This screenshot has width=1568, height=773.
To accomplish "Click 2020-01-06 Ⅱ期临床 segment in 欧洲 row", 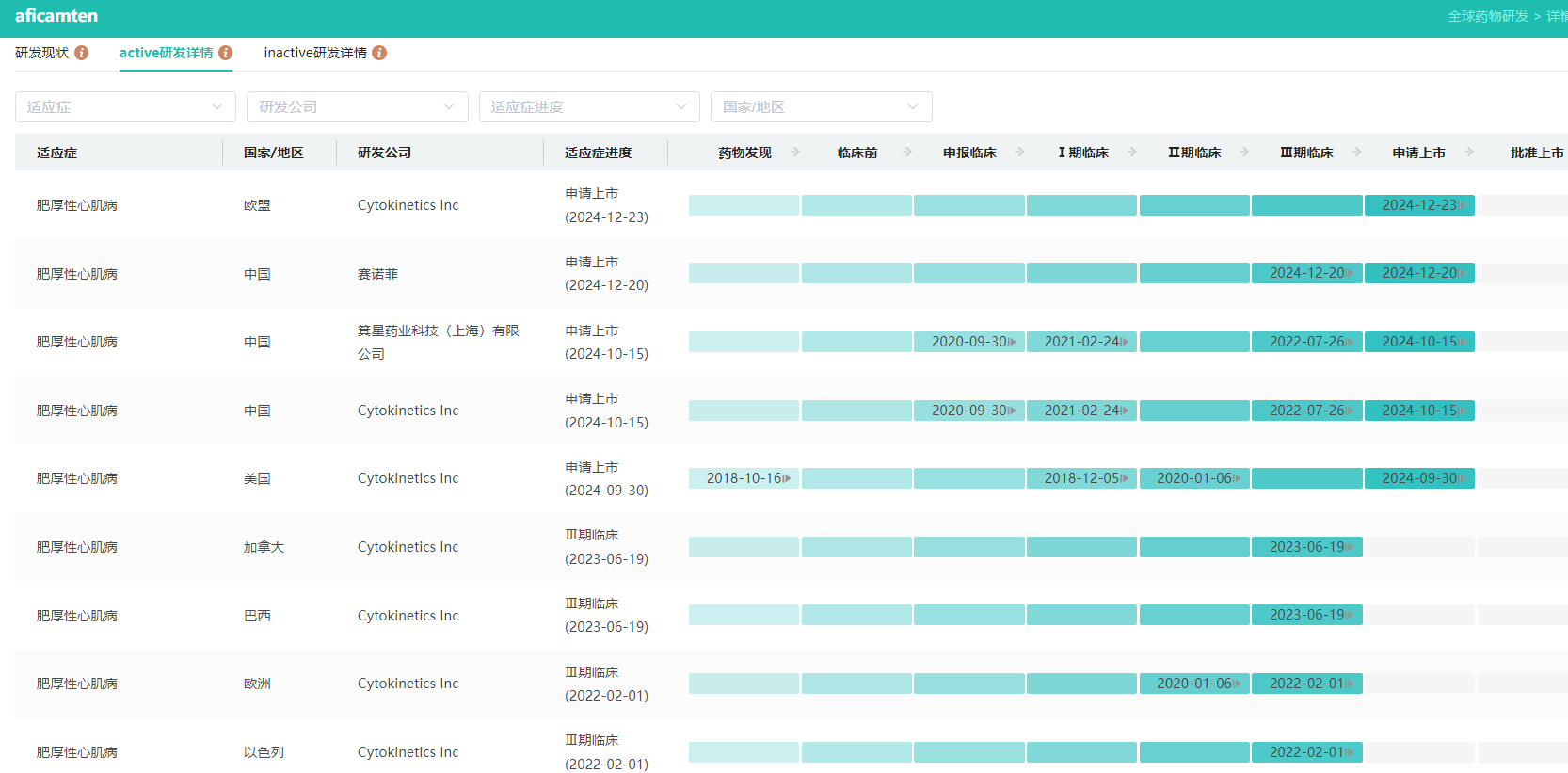I will coord(1194,684).
